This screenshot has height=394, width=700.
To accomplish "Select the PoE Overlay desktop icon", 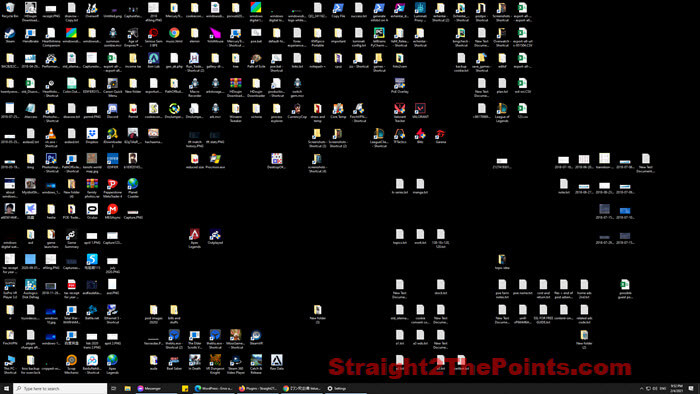I will (400, 86).
